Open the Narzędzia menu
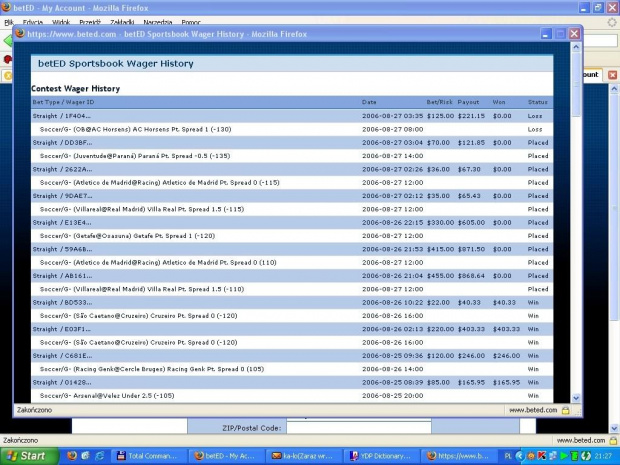The width and height of the screenshot is (620, 465). [158, 21]
